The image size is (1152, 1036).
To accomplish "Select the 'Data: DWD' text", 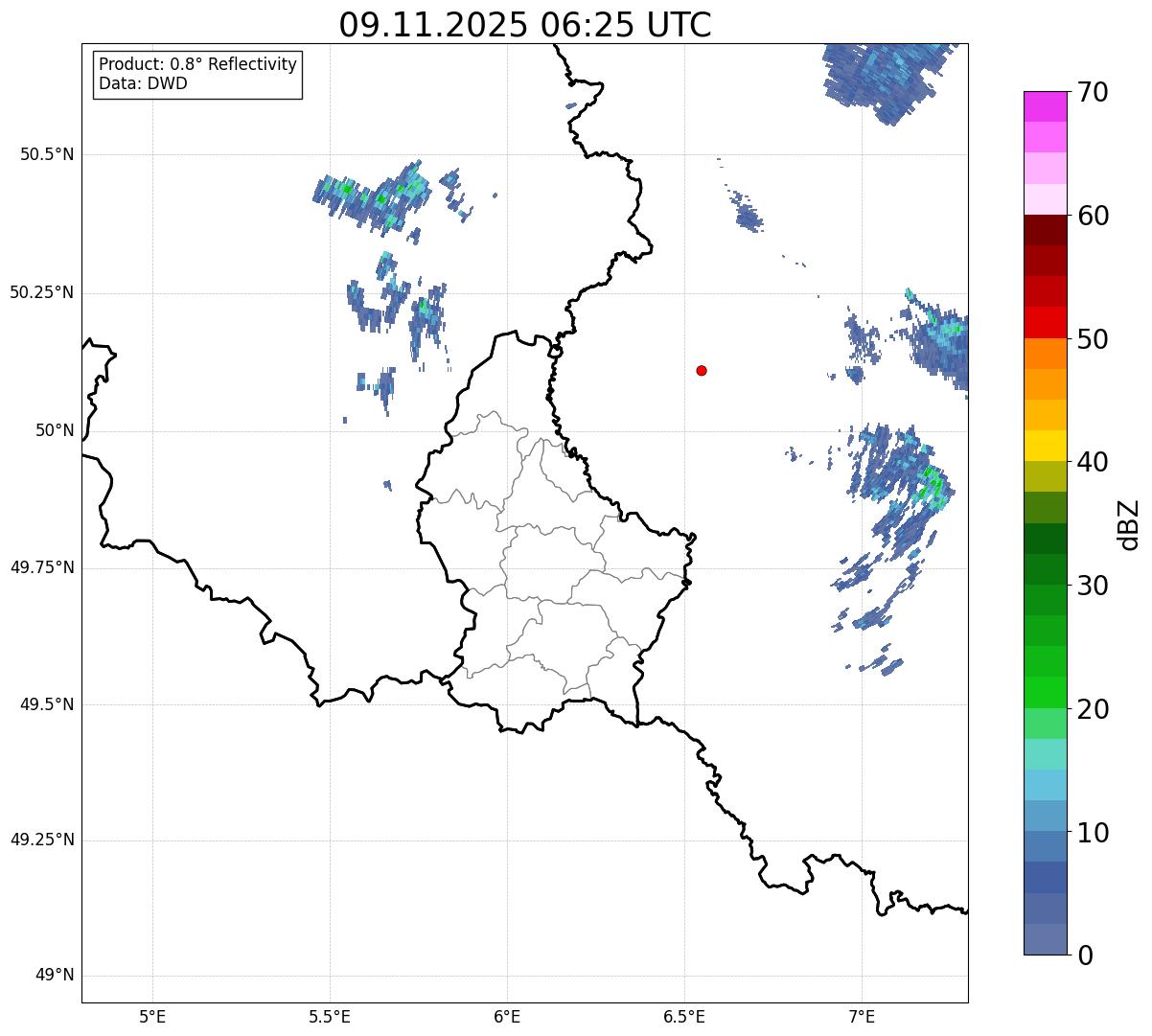I will 144,83.
